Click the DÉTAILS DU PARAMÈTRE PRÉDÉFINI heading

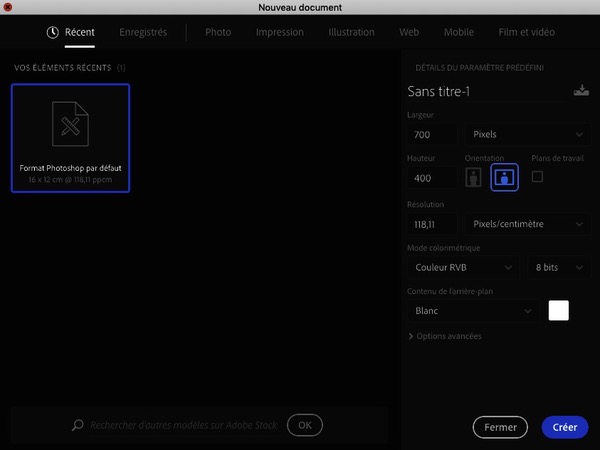point(479,68)
